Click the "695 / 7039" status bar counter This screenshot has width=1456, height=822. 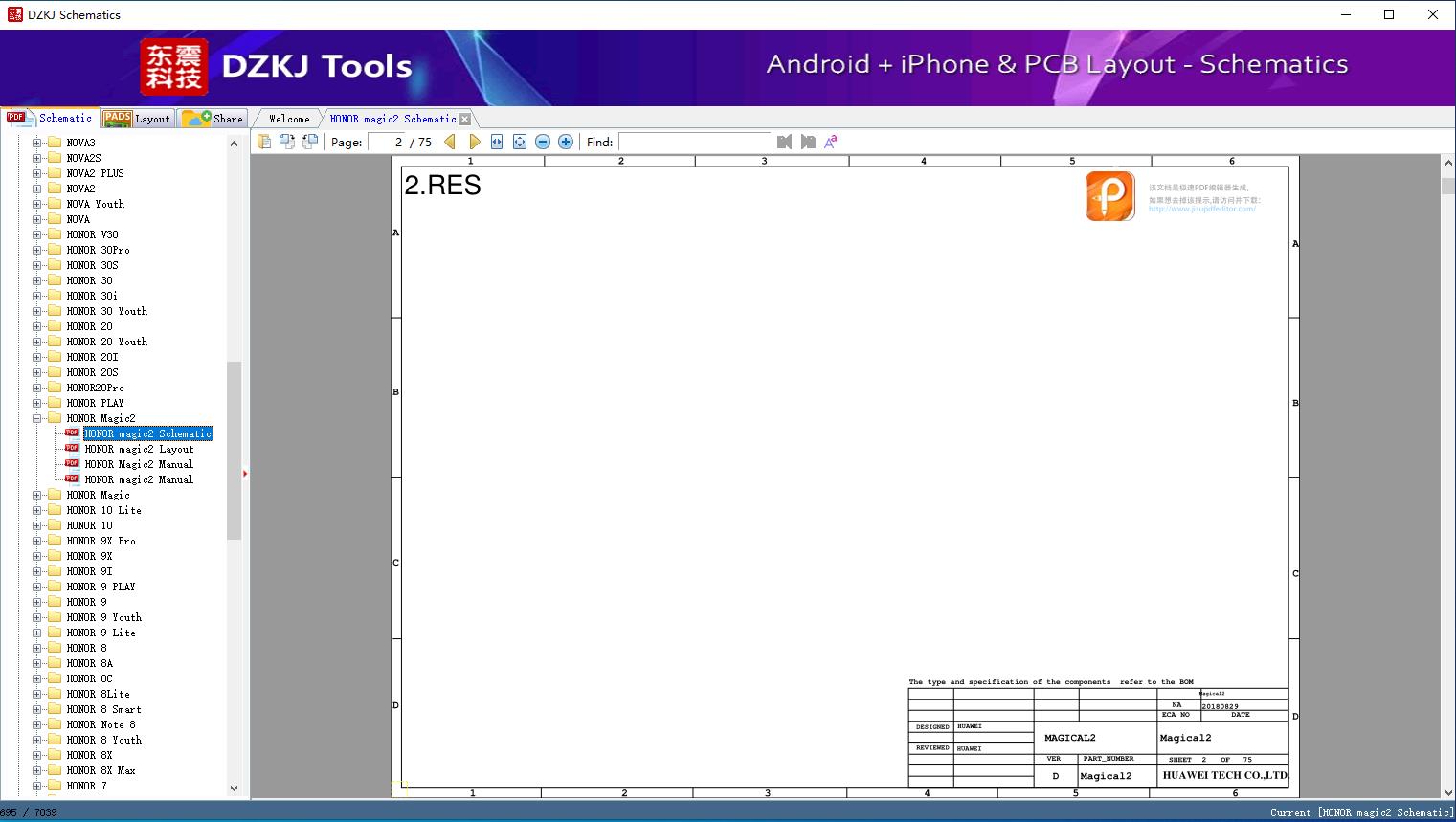(29, 812)
